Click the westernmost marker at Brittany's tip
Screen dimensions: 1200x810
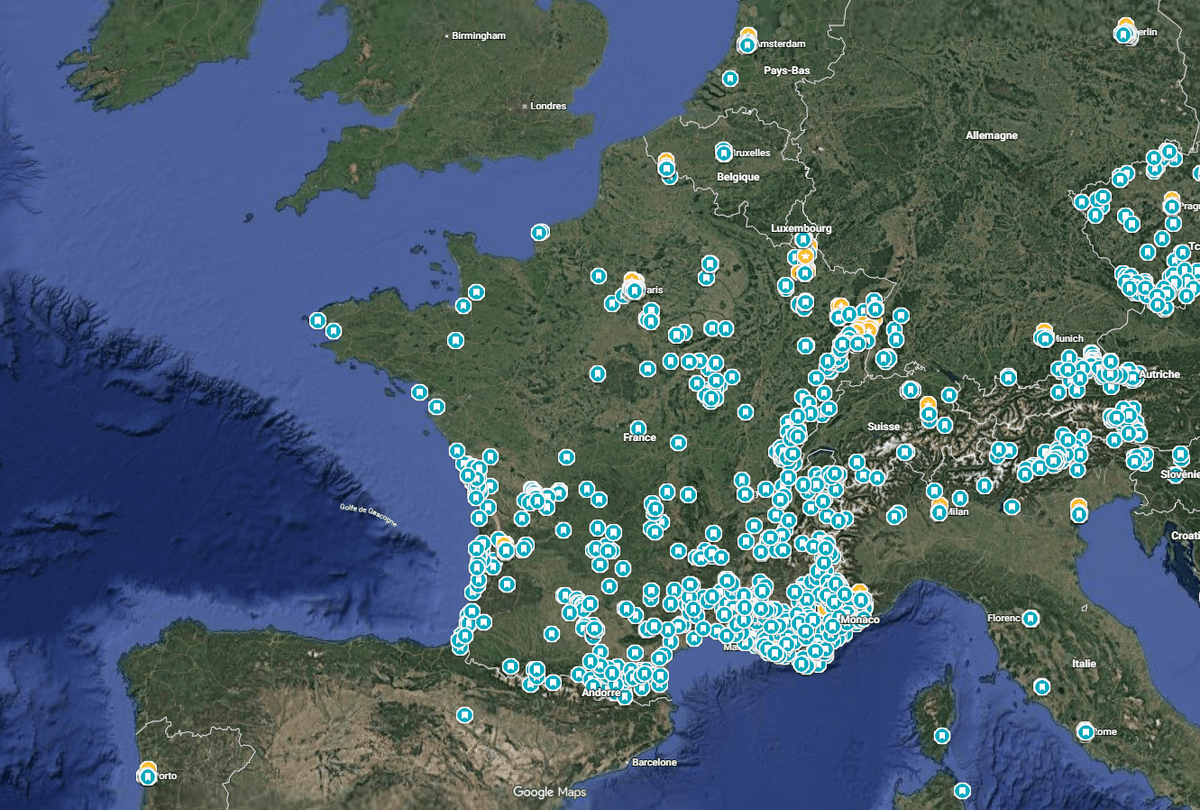coord(317,321)
